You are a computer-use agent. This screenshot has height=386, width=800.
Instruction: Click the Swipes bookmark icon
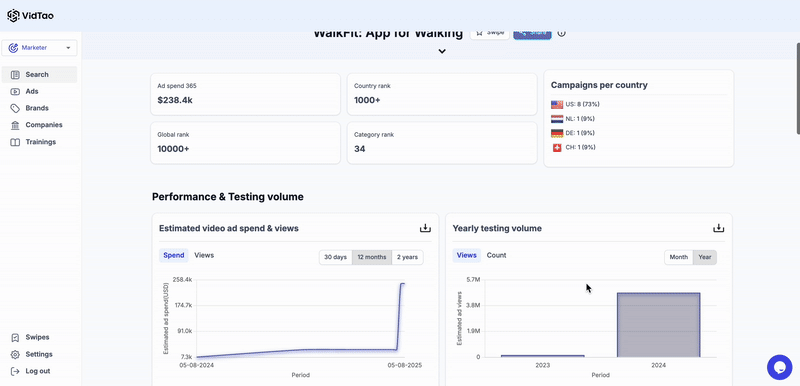(x=15, y=337)
